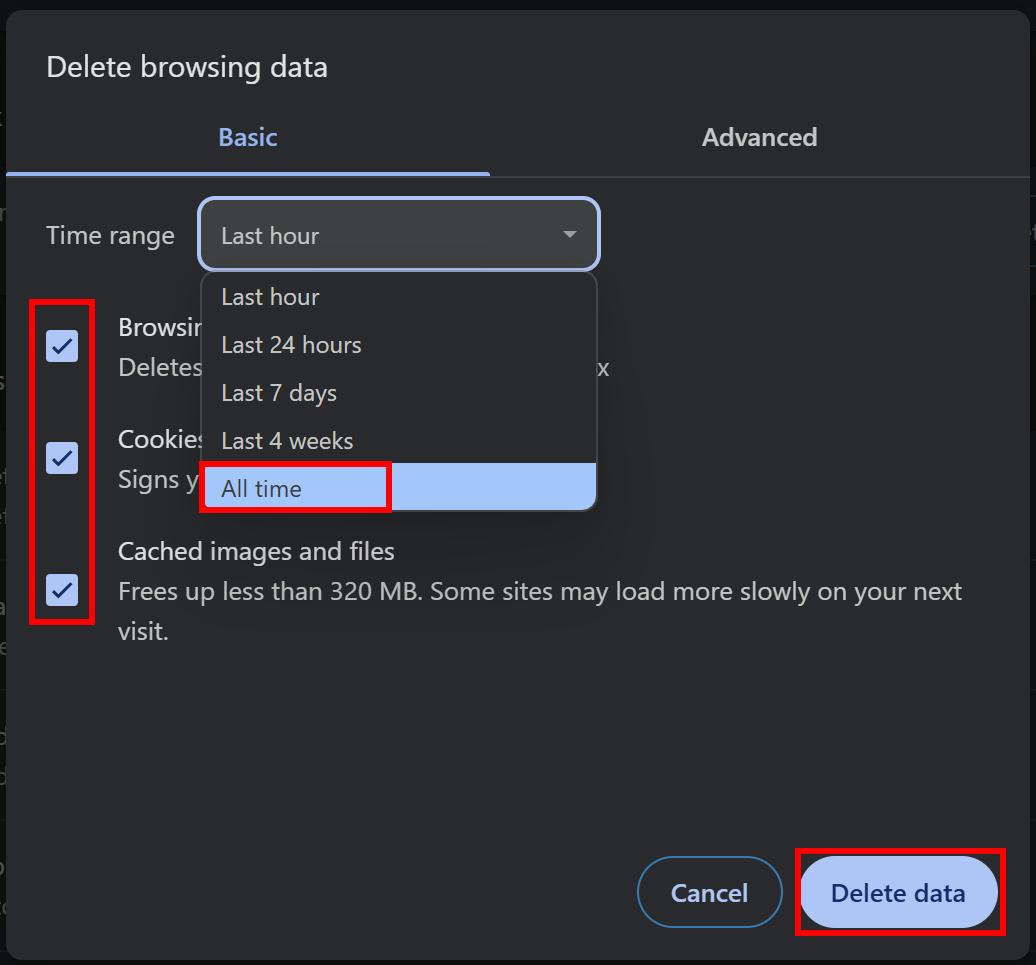Viewport: 1036px width, 965px height.
Task: Uncheck Cached images and files checkbox
Action: click(62, 590)
